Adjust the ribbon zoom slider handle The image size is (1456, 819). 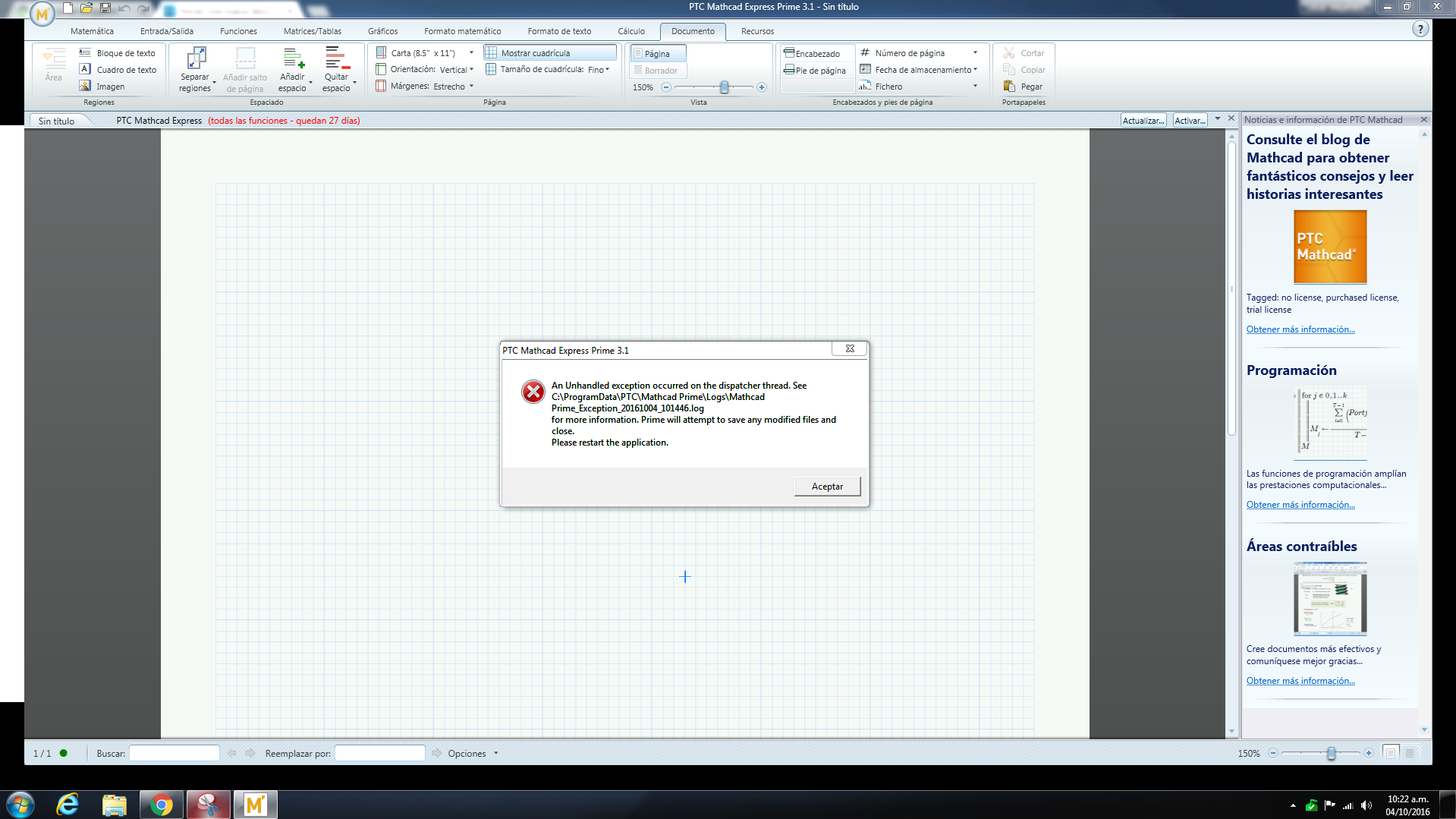pyautogui.click(x=725, y=87)
